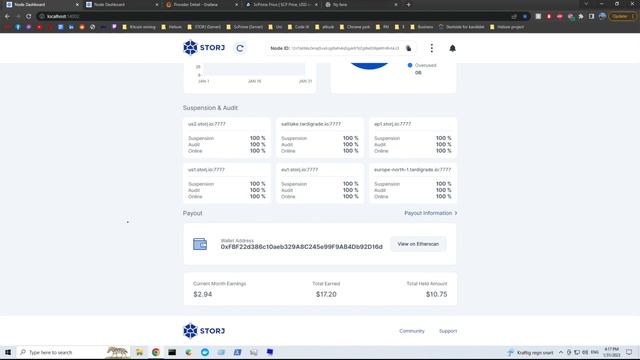The image size is (640, 360).
Task: Click the europe-north-1.tardigrade.io:7777 card title
Action: tap(412, 170)
